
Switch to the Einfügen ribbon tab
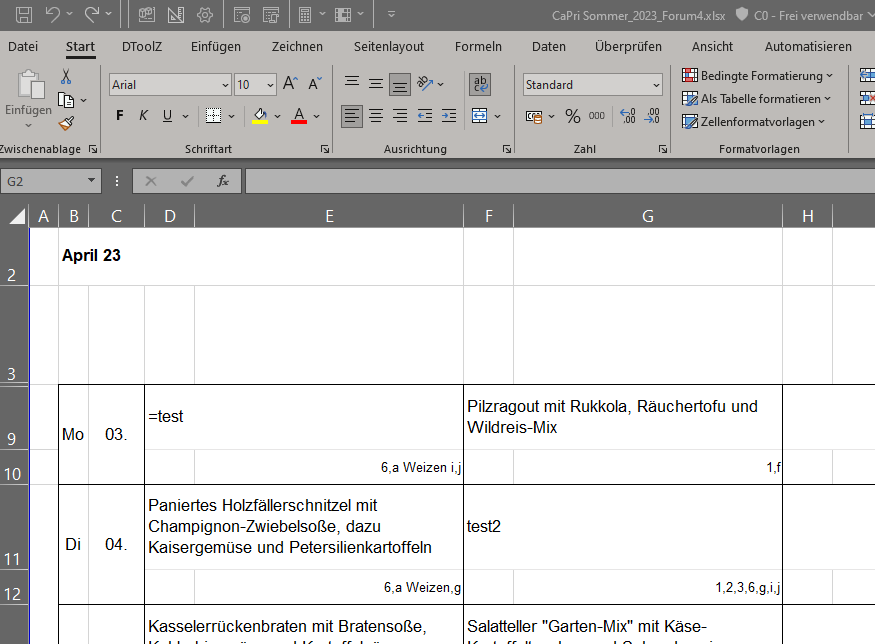pos(216,46)
